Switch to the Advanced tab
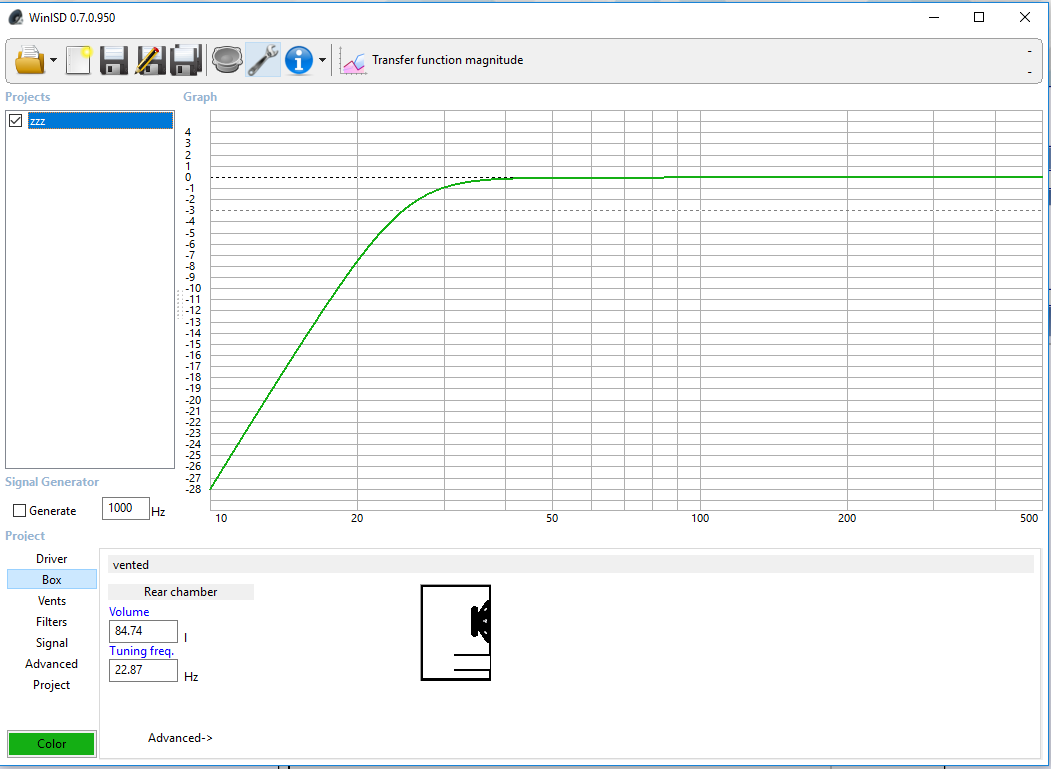The image size is (1051, 769). (x=52, y=664)
